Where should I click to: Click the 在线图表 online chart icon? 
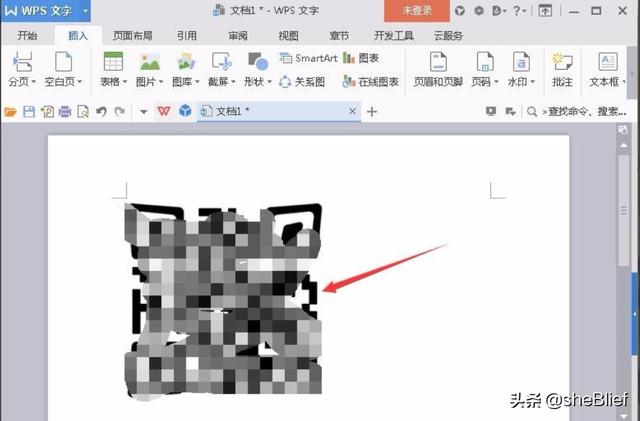click(x=370, y=82)
